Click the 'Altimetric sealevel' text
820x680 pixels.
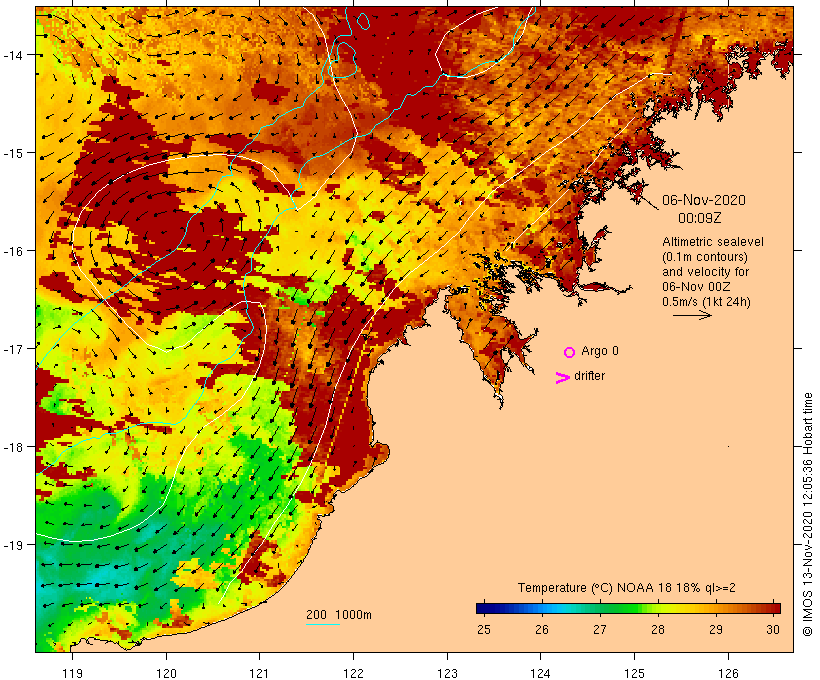pyautogui.click(x=713, y=242)
